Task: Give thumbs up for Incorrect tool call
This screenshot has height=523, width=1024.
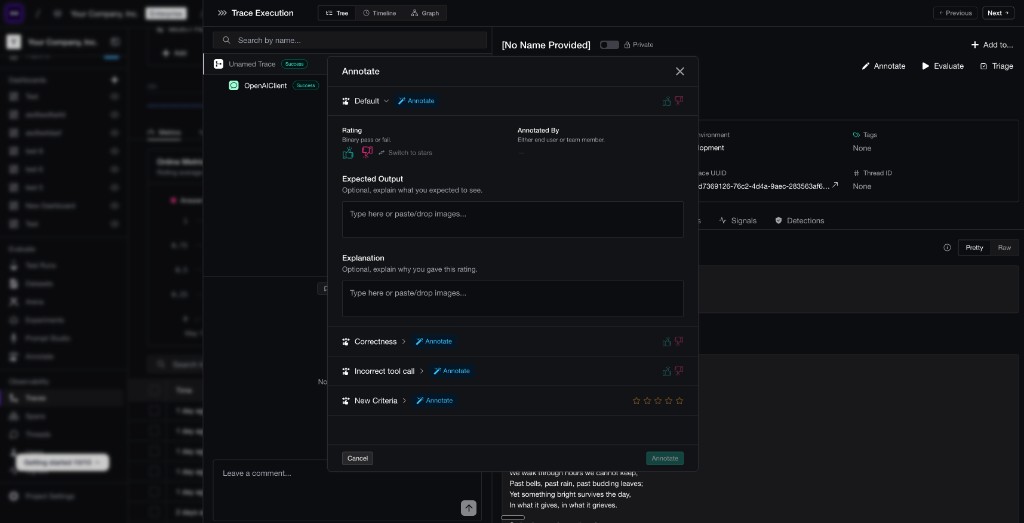Action: pos(667,371)
